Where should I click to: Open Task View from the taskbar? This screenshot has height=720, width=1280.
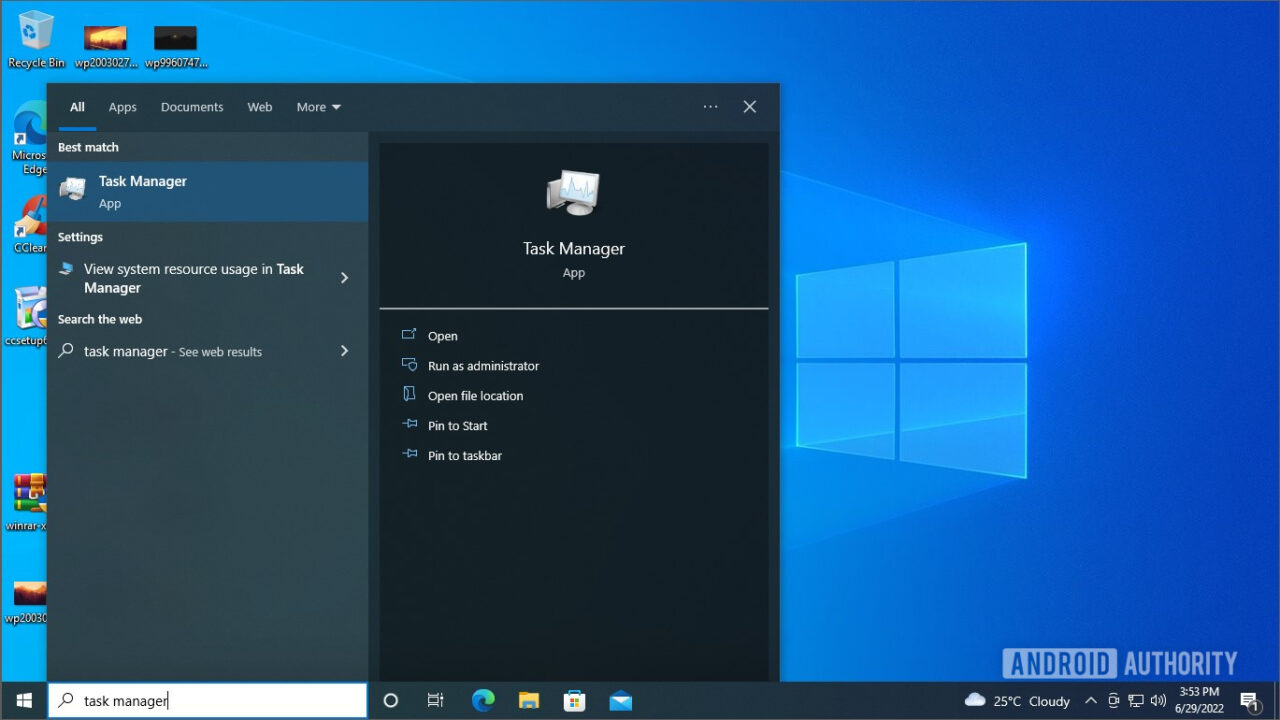(435, 700)
